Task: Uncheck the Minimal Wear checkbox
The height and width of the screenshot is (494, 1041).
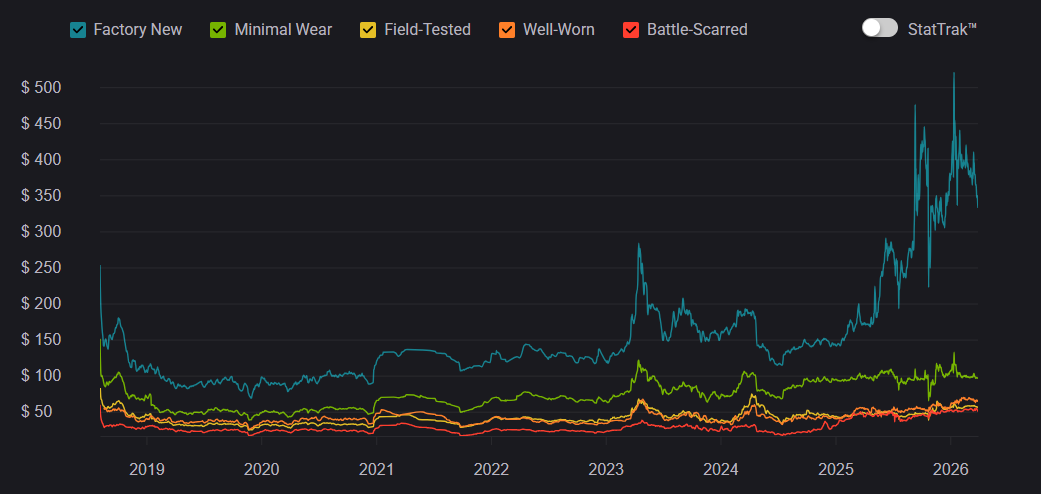Action: click(219, 29)
